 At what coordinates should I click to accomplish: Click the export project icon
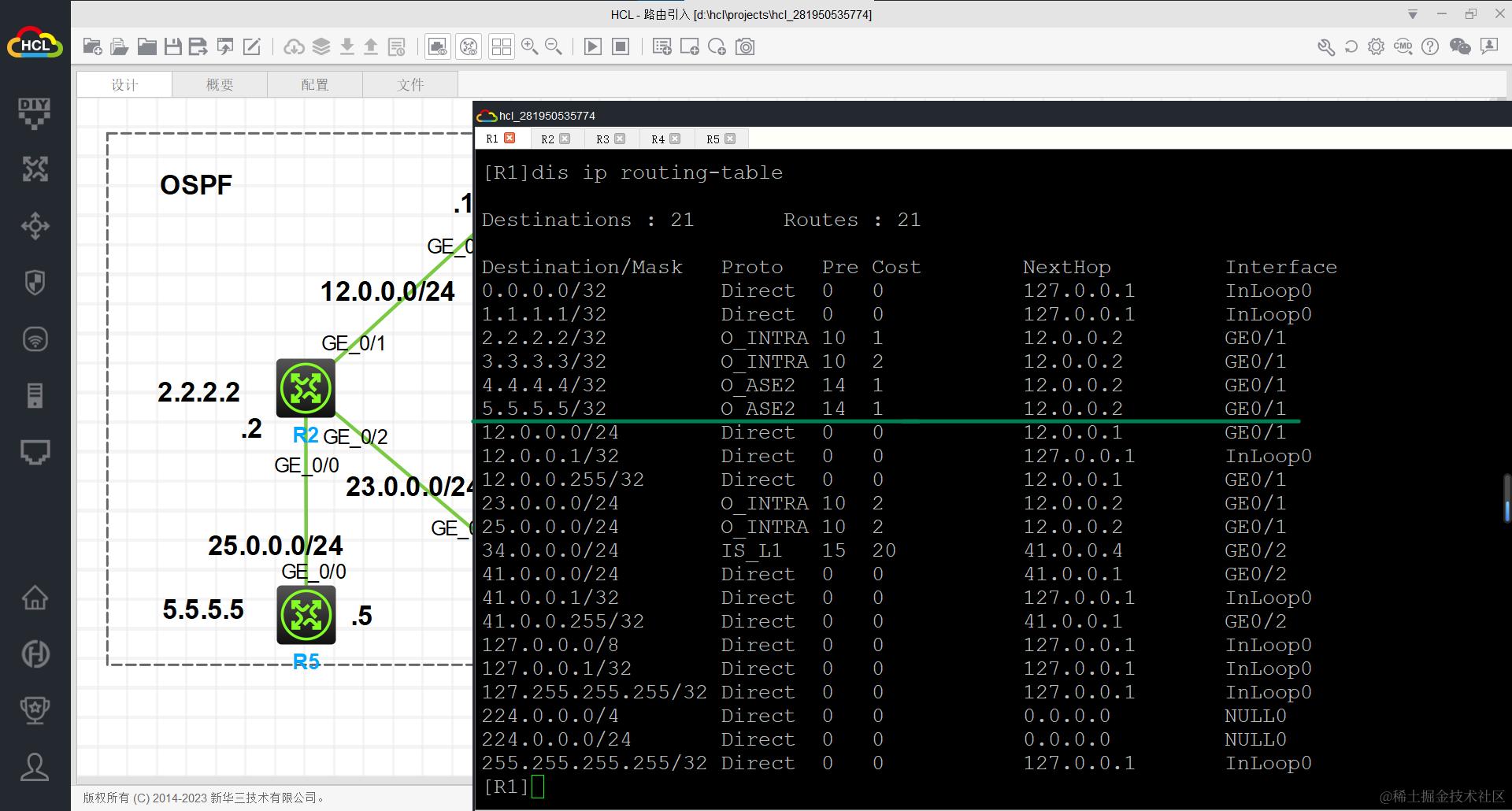coord(225,46)
